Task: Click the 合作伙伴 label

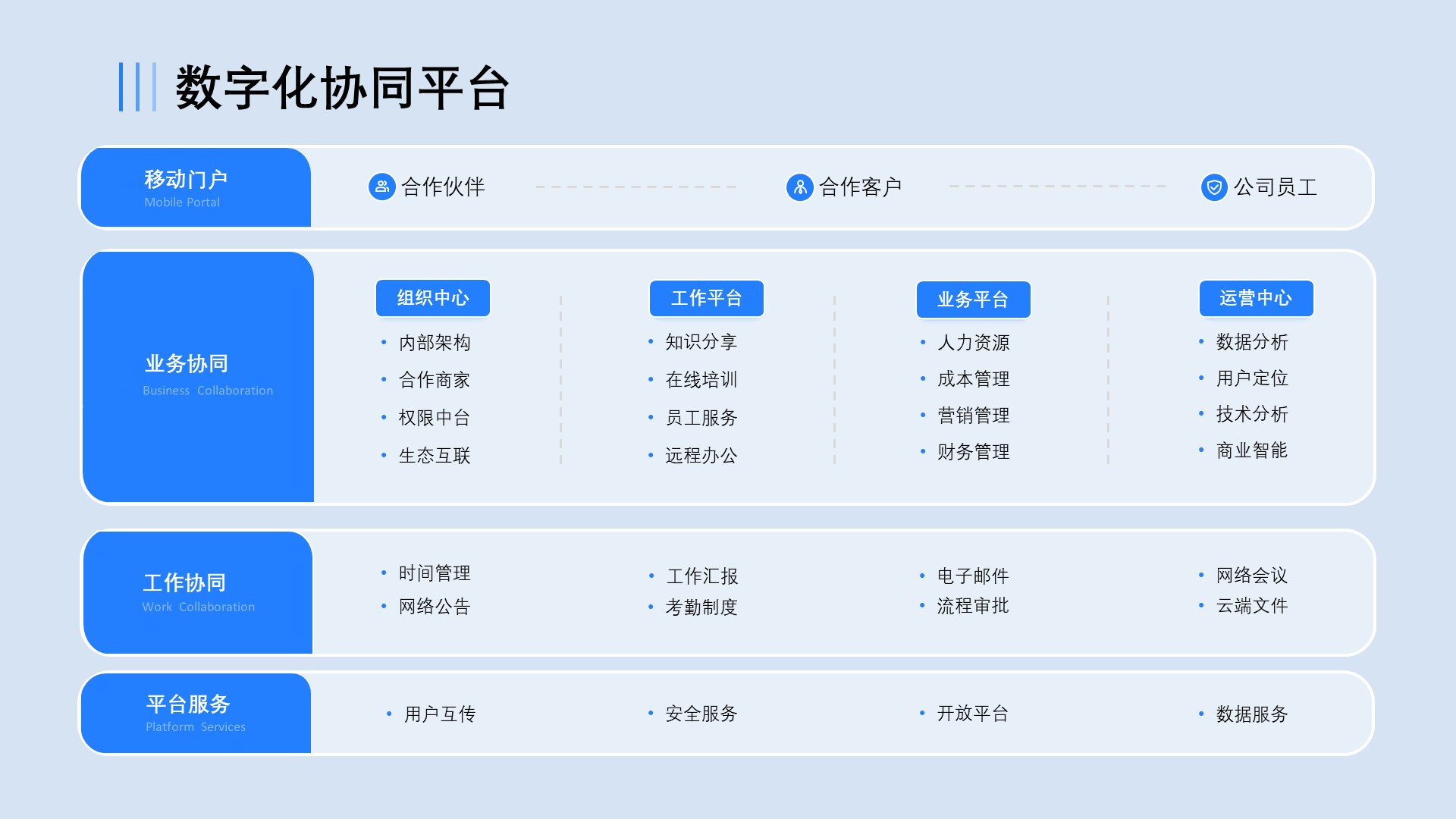Action: [443, 187]
